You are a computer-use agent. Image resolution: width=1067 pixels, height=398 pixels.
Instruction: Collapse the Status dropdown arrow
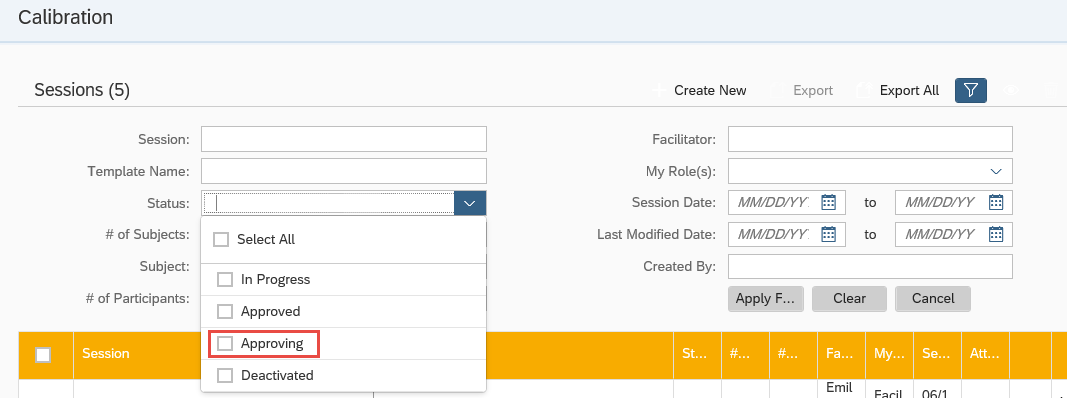(470, 203)
